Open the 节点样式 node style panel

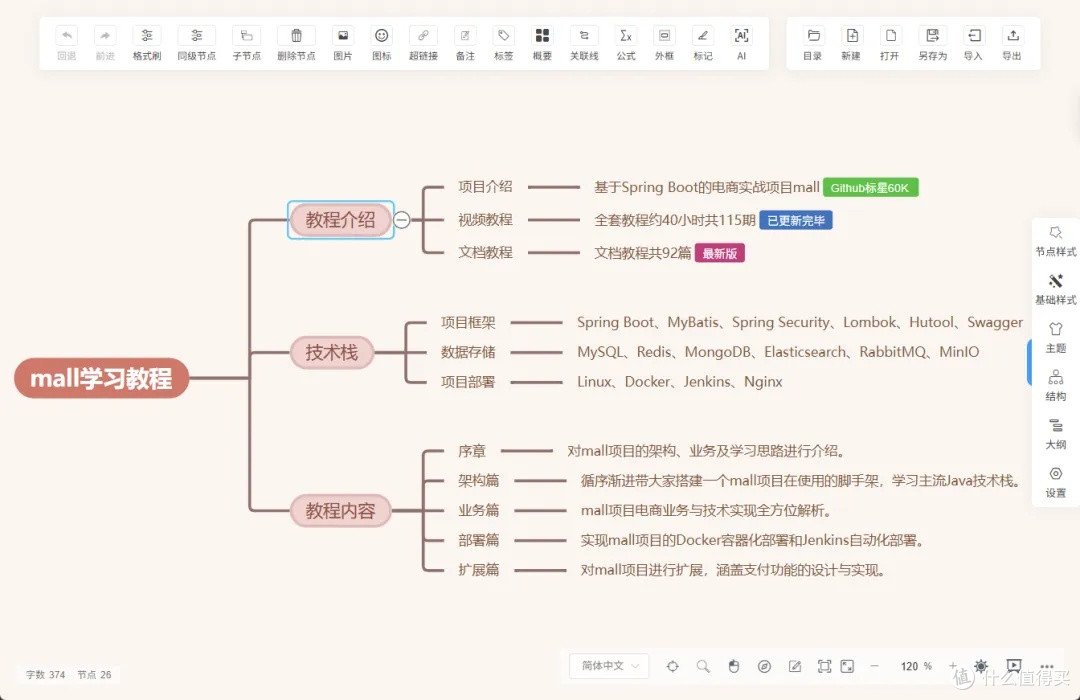[1055, 241]
